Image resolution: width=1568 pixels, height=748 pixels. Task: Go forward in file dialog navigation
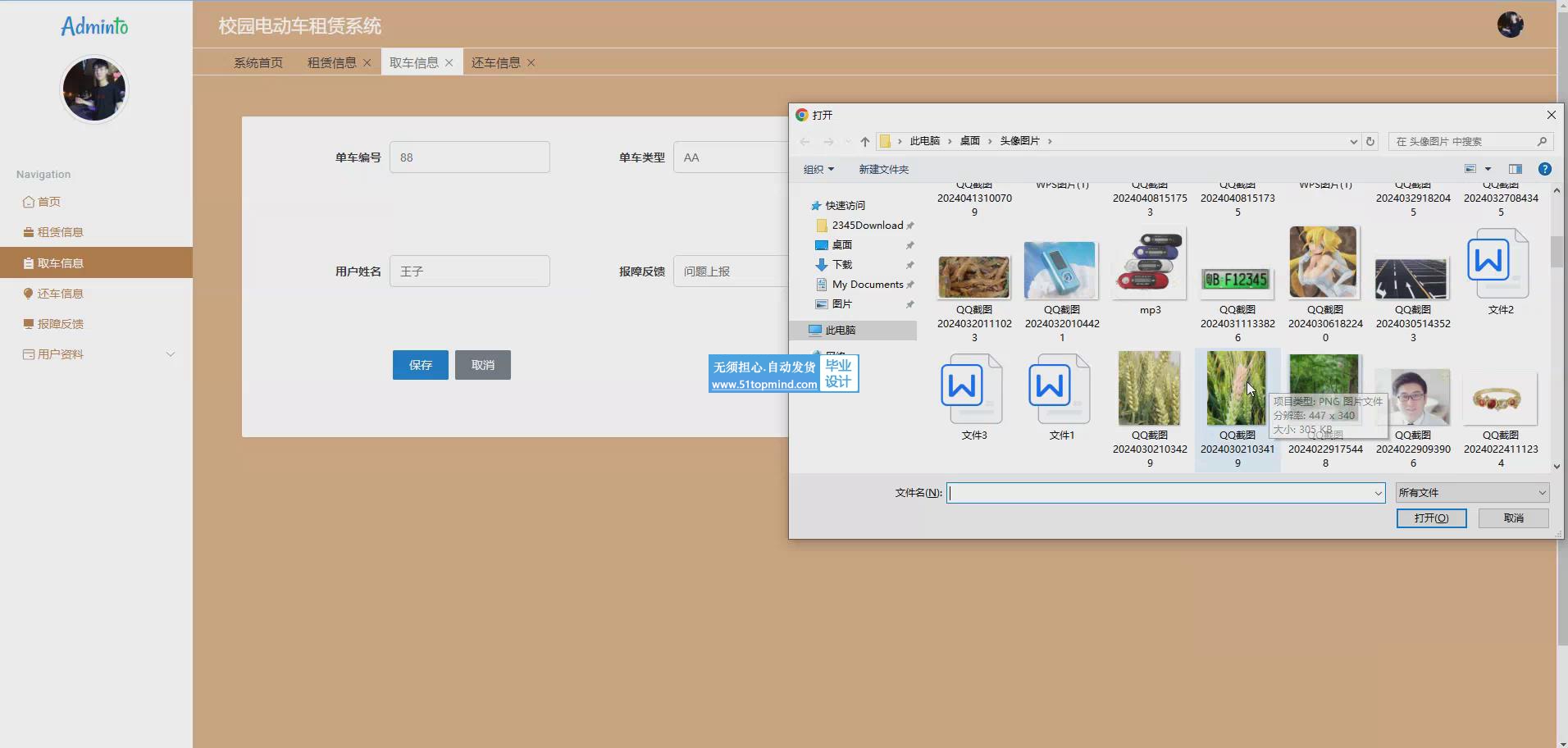click(828, 142)
